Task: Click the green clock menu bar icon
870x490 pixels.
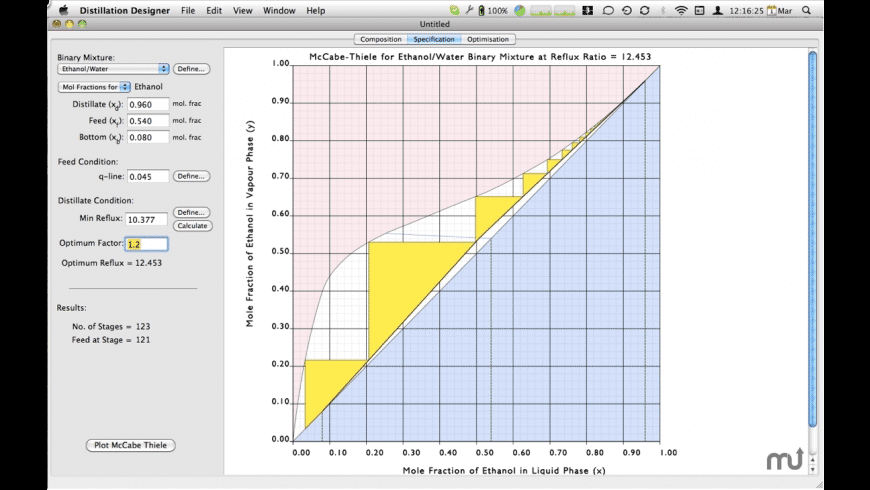Action: pos(454,10)
